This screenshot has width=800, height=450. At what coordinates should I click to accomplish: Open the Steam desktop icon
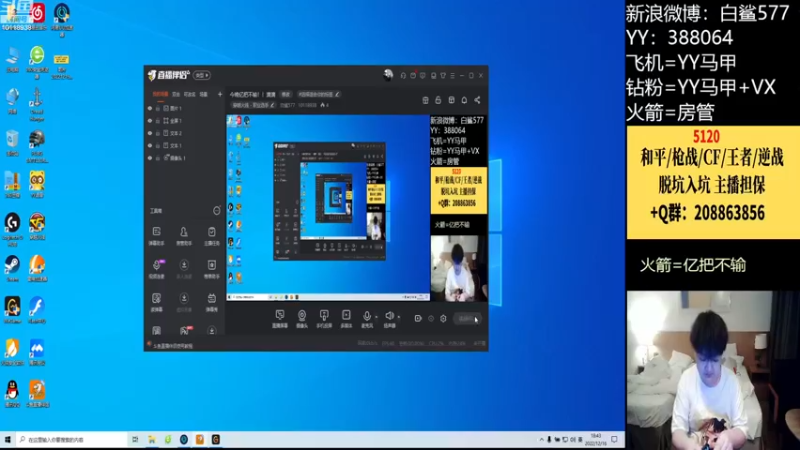tap(12, 269)
